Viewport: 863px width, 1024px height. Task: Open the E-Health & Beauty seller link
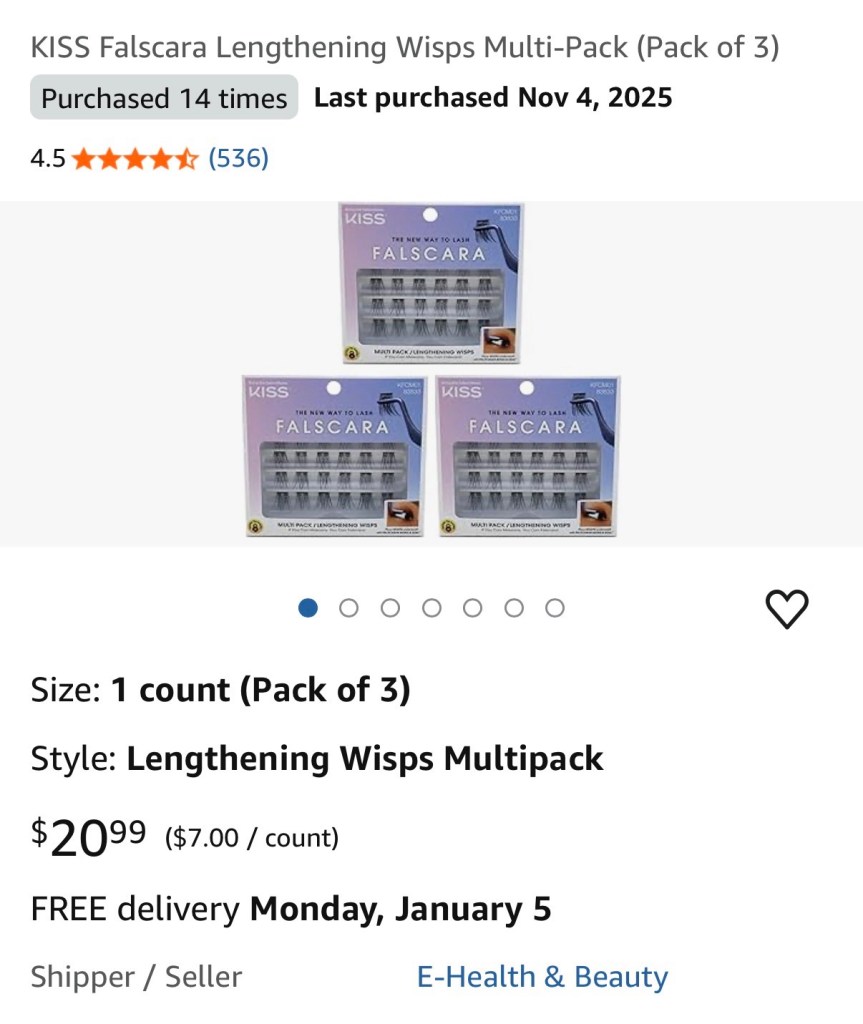pos(542,977)
